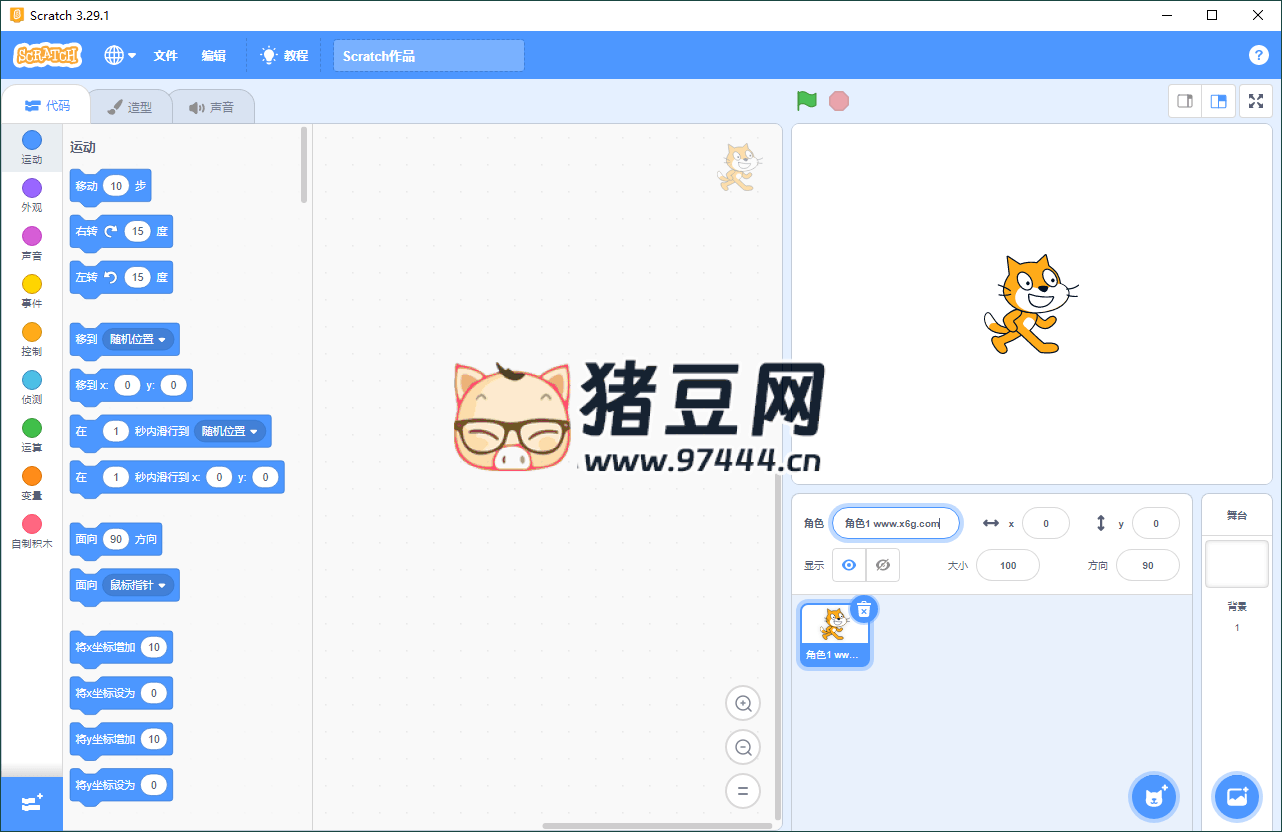Switch to small stage layout
The width and height of the screenshot is (1282, 832).
tap(1185, 101)
